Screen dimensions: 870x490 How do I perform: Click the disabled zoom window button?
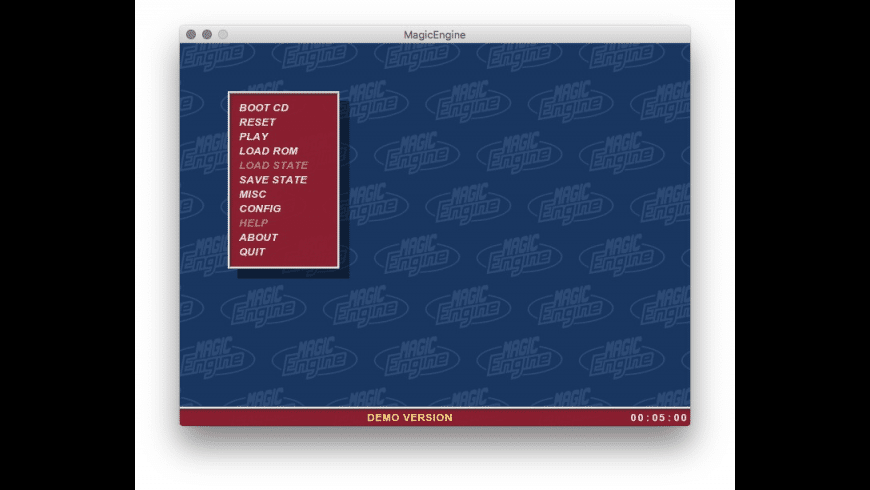click(223, 34)
